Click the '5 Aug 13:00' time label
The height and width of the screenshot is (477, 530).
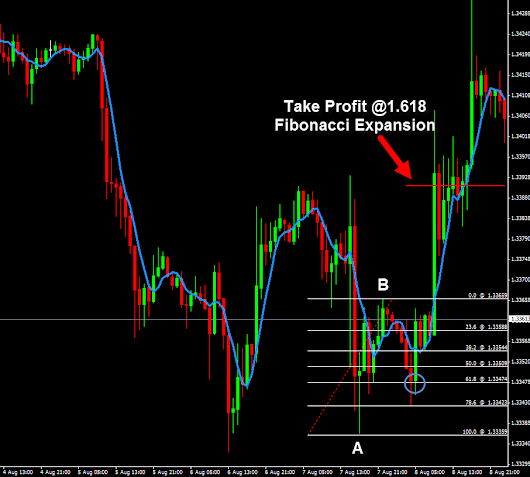(x=130, y=472)
